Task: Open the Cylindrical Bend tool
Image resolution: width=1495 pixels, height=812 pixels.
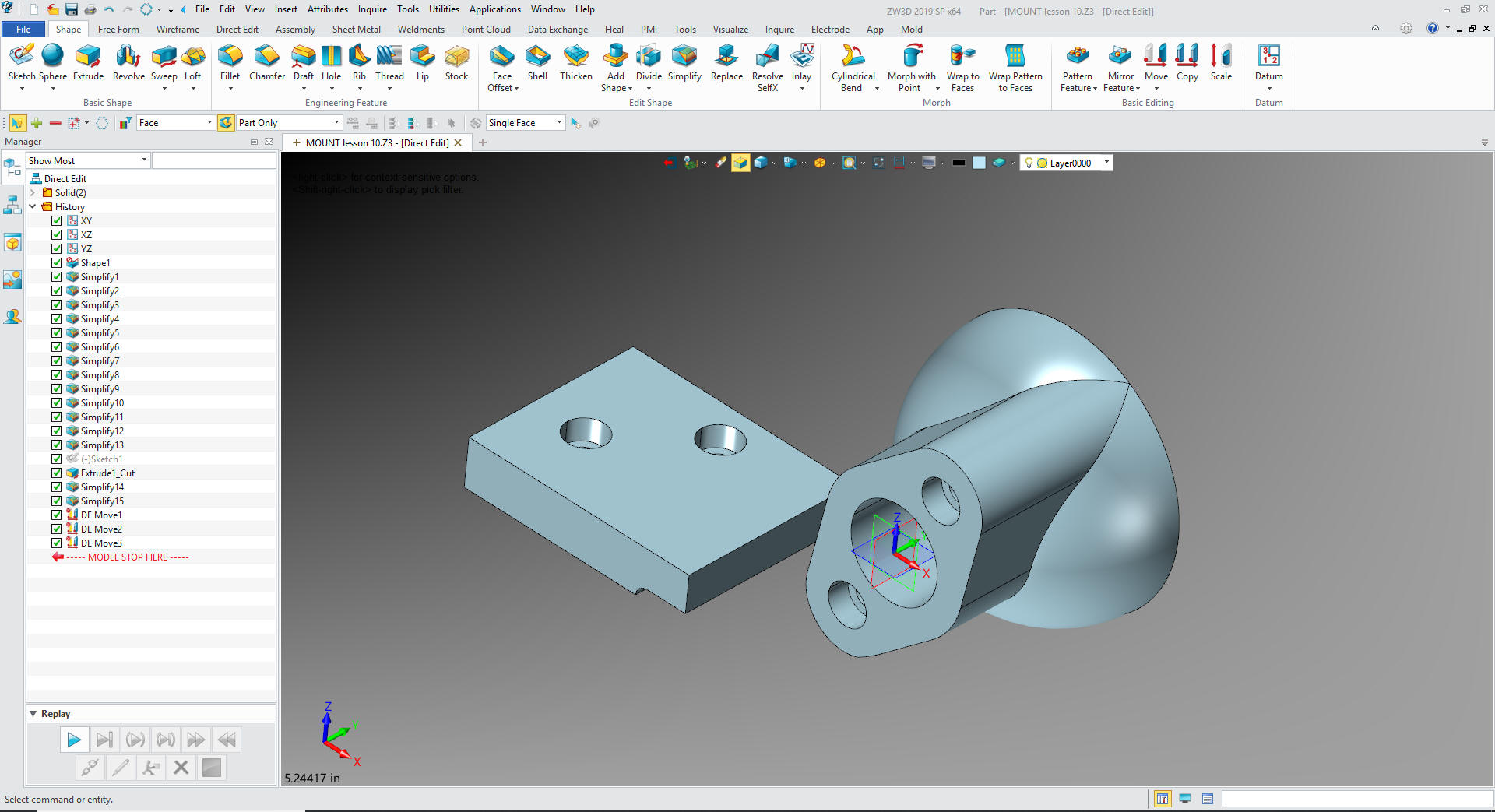Action: tap(853, 68)
